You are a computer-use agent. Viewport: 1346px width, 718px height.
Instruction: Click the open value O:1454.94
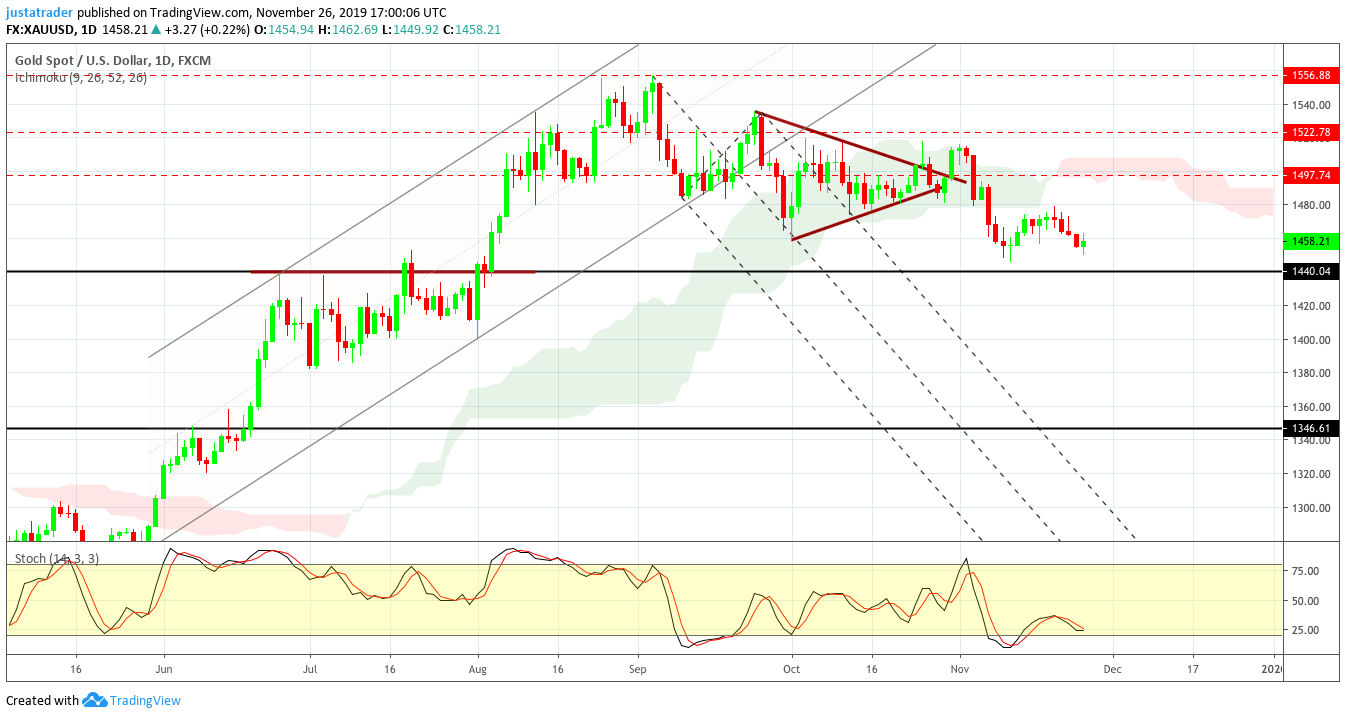click(284, 30)
